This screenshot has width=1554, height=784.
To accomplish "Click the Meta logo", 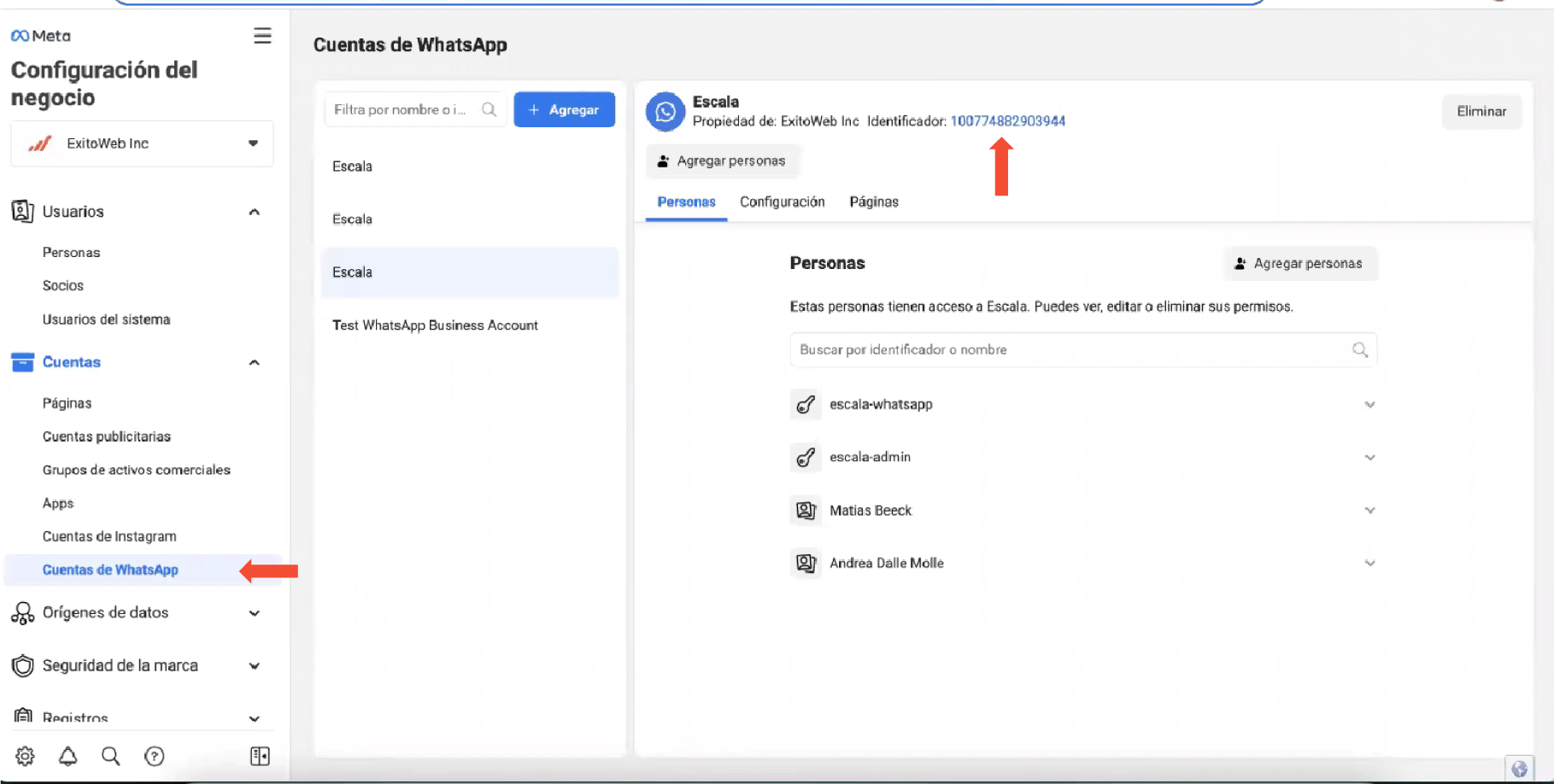I will click(40, 36).
